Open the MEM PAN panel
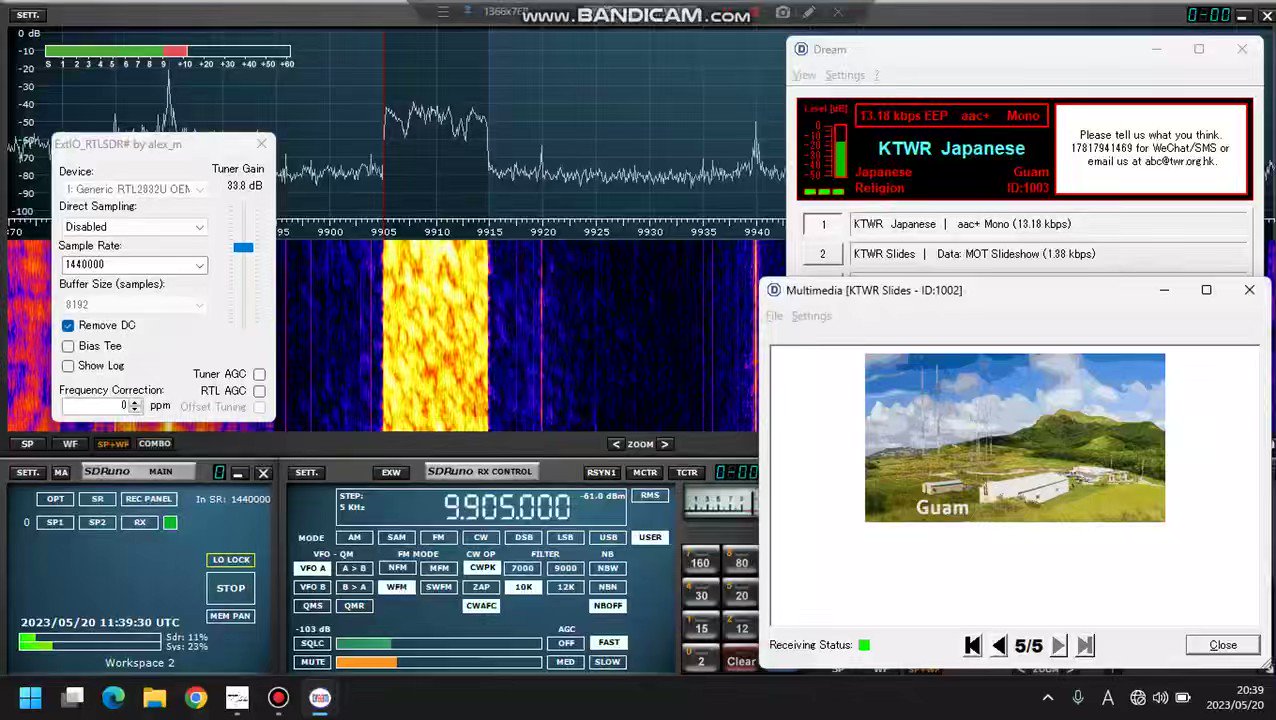The width and height of the screenshot is (1276, 720). pos(231,616)
